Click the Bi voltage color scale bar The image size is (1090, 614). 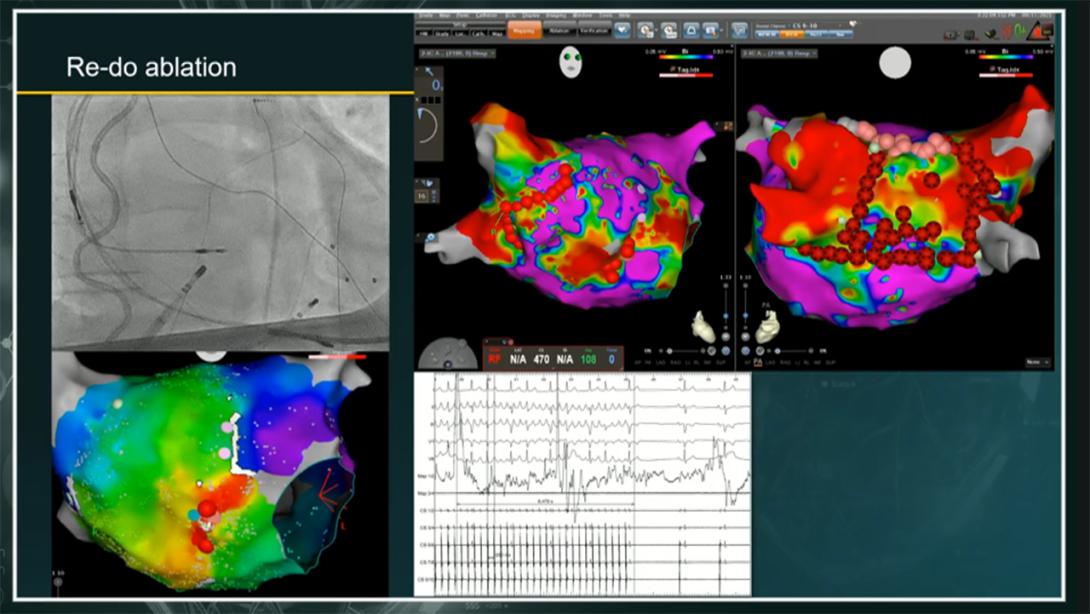click(x=685, y=57)
